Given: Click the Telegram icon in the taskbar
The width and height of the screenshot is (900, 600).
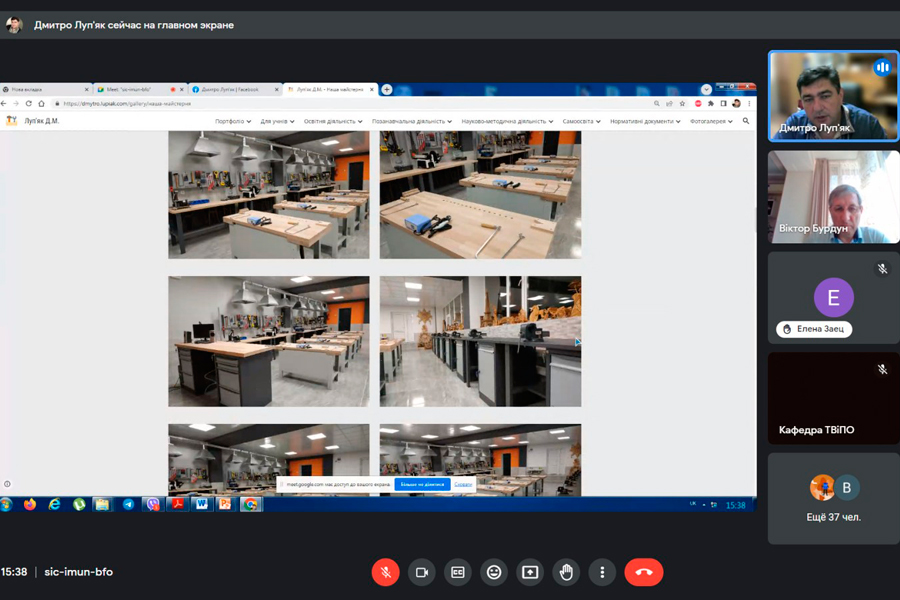Looking at the screenshot, I should click(128, 504).
